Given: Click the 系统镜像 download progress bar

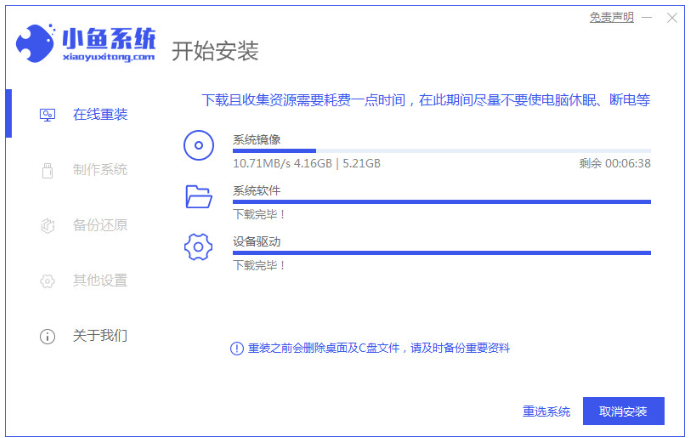Looking at the screenshot, I should click(441, 151).
